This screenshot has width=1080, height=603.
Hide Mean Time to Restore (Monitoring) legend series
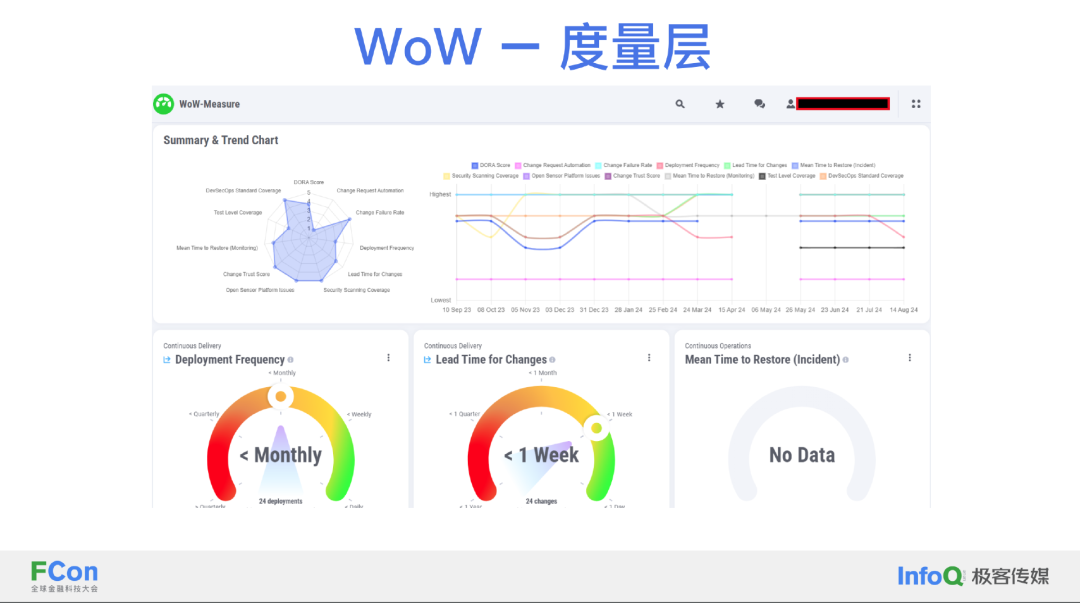pyautogui.click(x=709, y=176)
